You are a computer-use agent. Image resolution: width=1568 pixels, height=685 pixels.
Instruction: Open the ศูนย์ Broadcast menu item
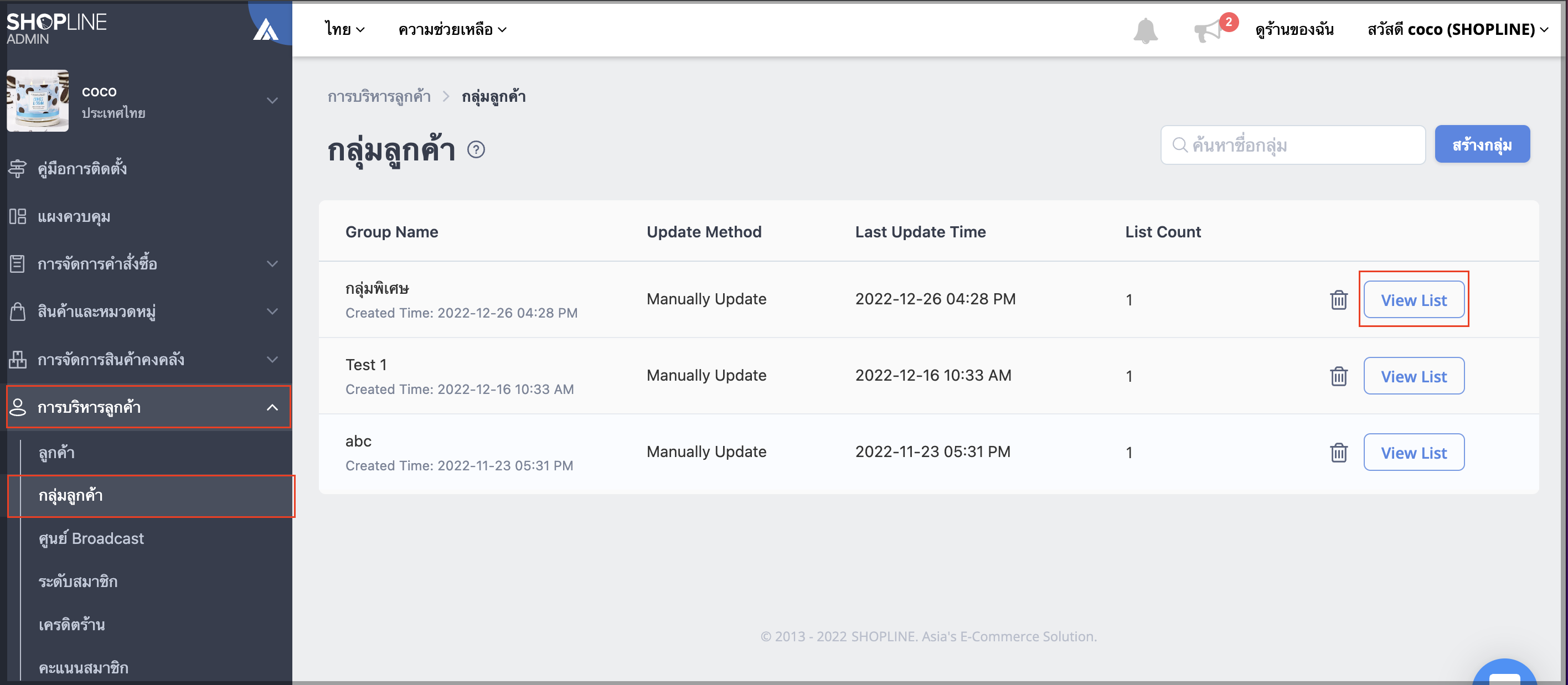coord(91,538)
